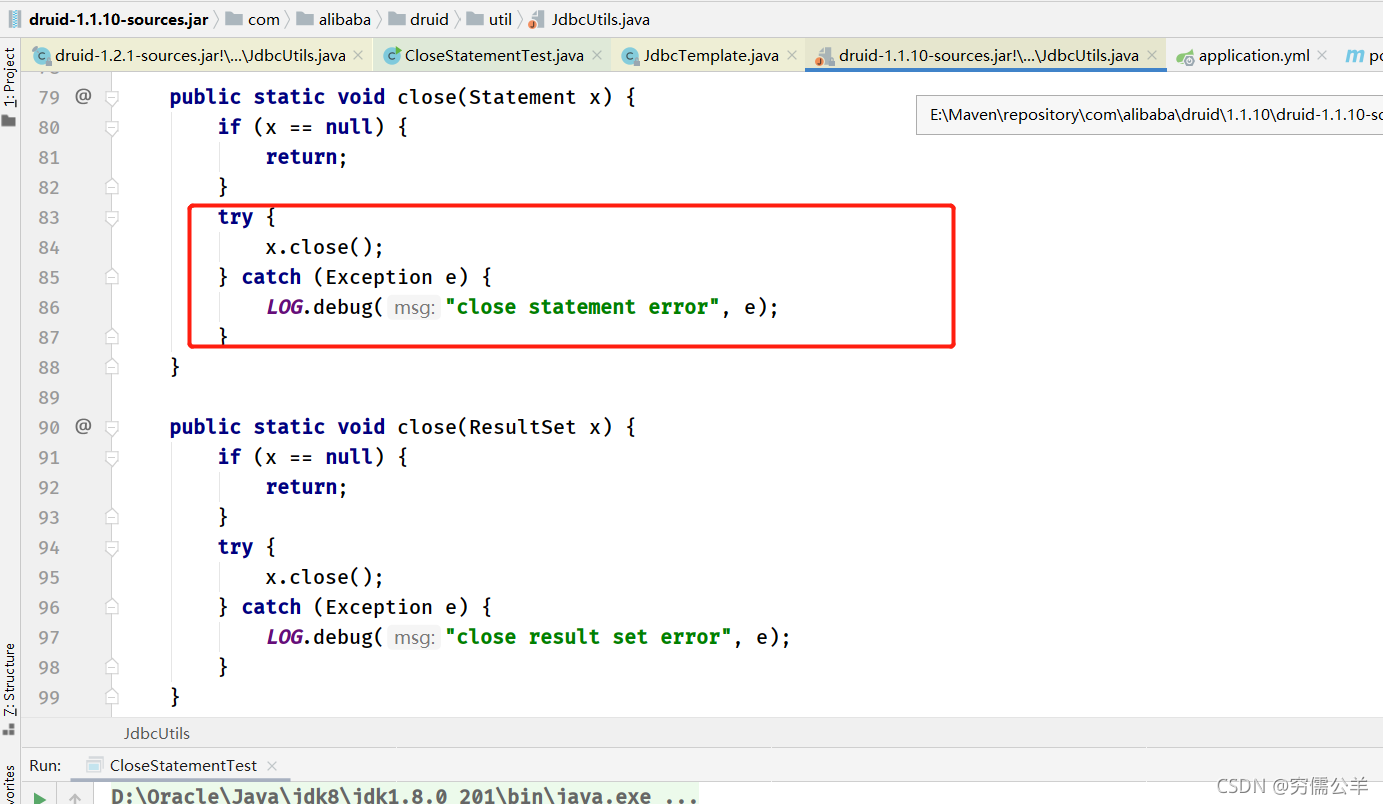This screenshot has height=804, width=1383.
Task: Collapse the try block at line 83
Action: point(112,217)
